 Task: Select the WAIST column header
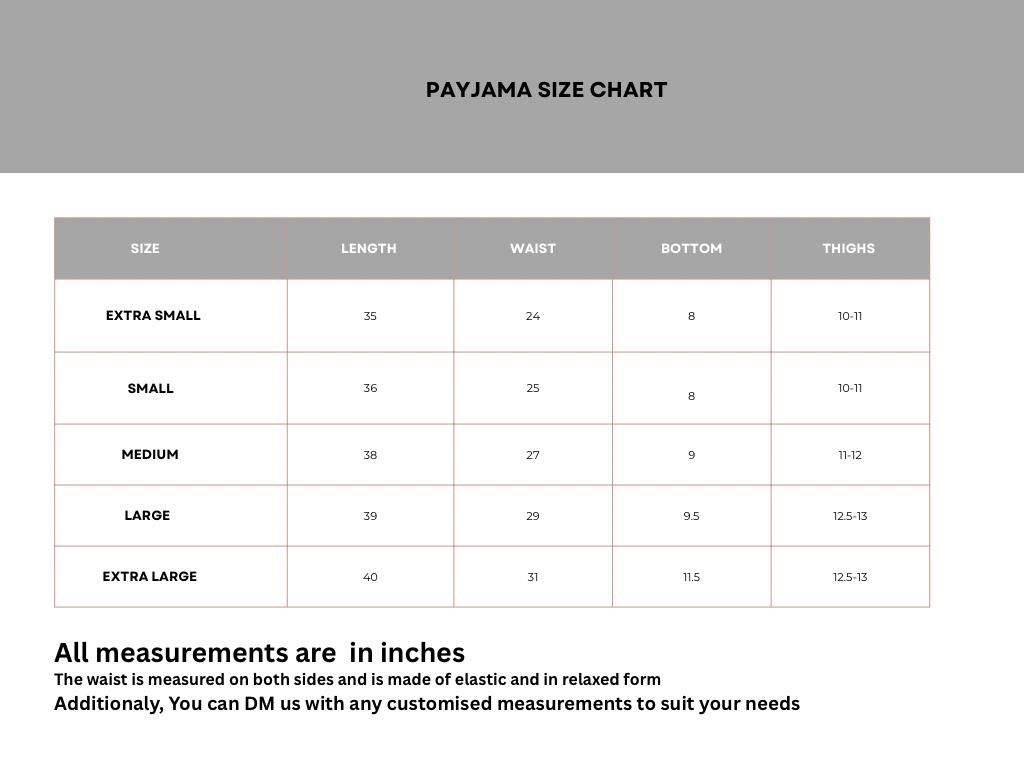coord(533,248)
